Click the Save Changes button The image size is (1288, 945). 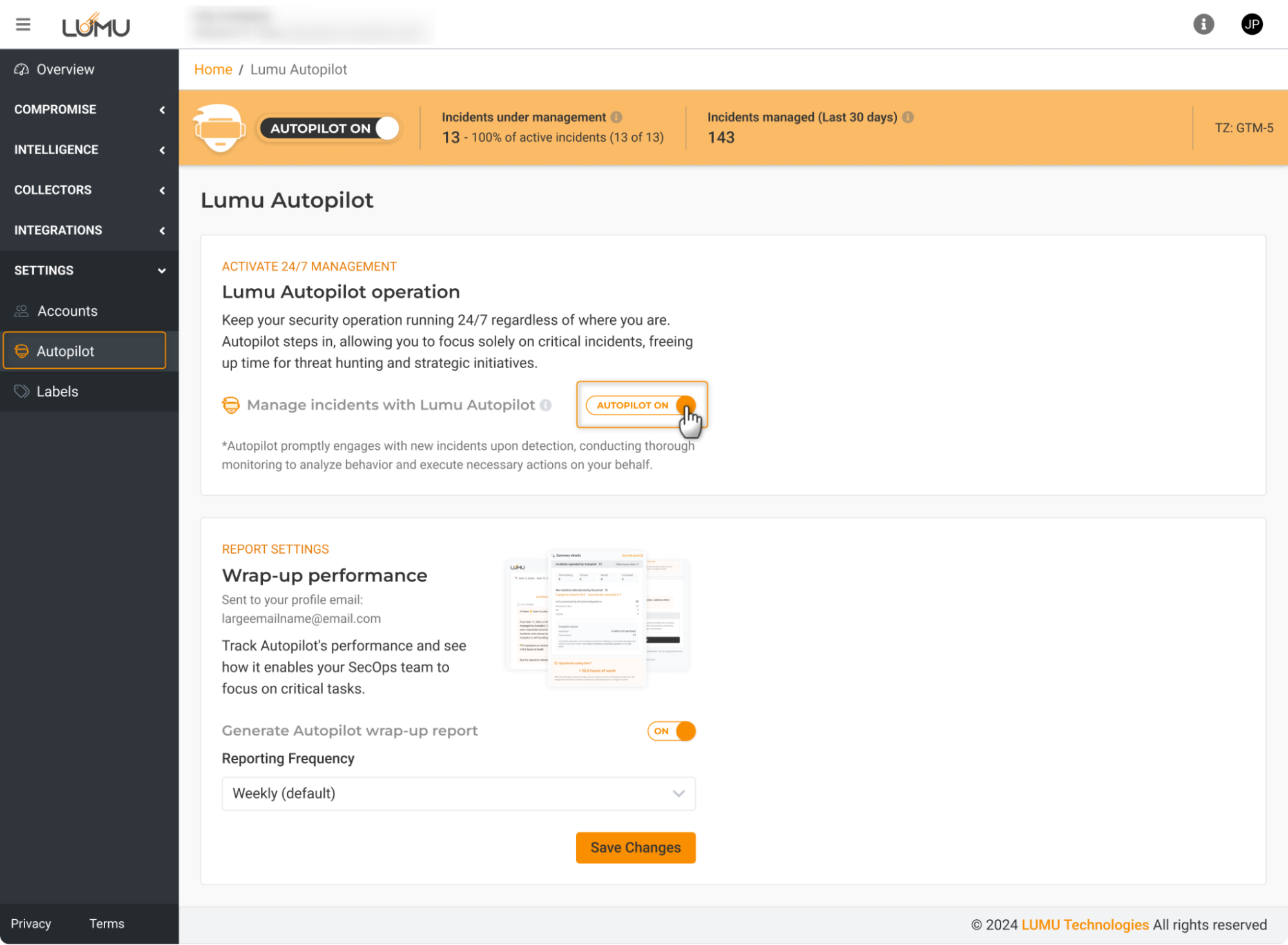click(635, 848)
